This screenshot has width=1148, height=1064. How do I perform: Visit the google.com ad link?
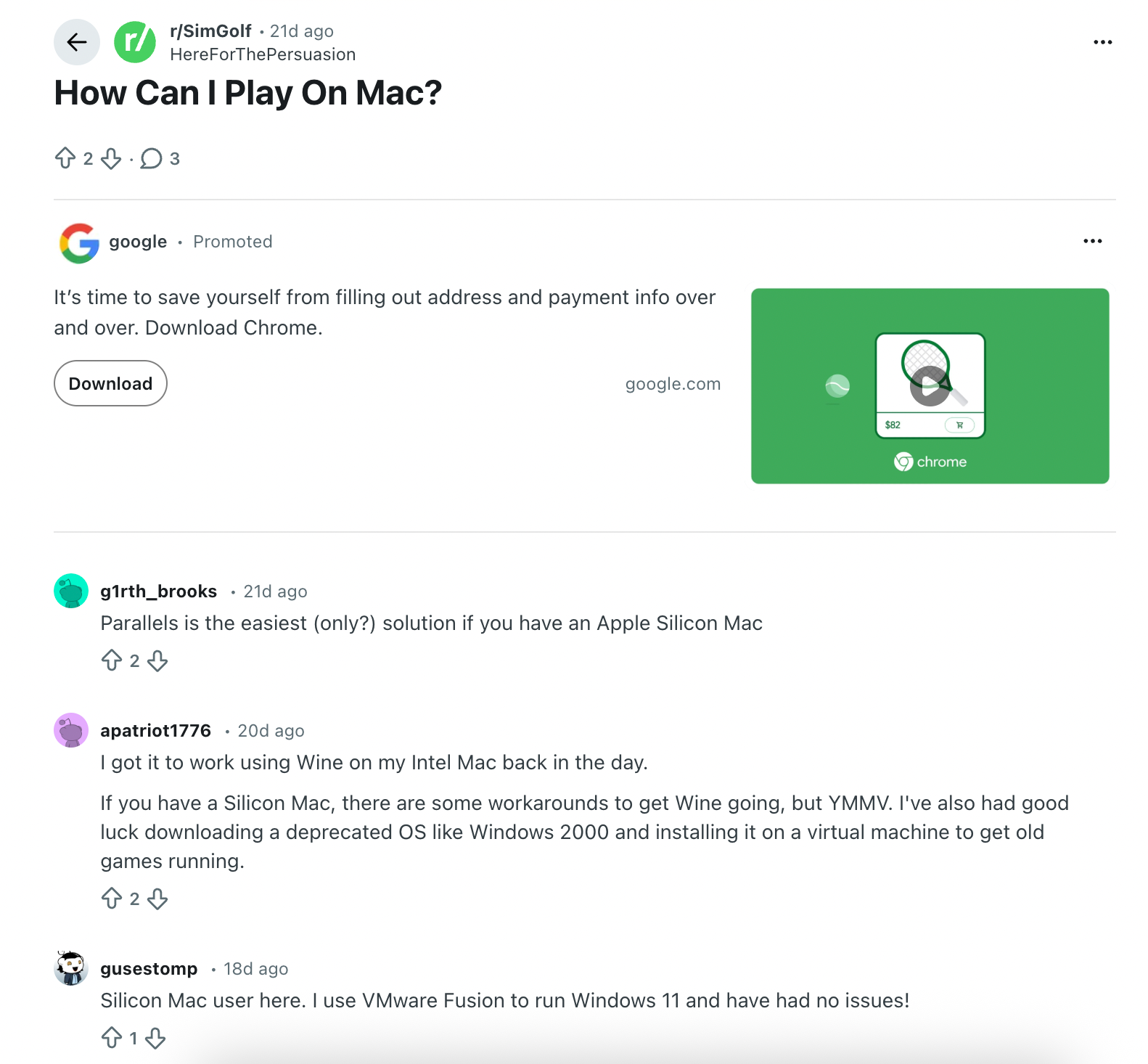coord(673,384)
